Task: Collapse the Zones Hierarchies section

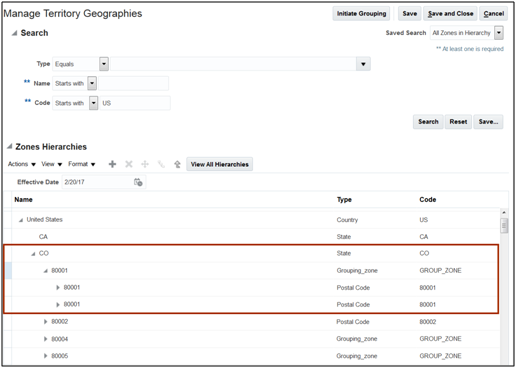Action: click(x=10, y=146)
